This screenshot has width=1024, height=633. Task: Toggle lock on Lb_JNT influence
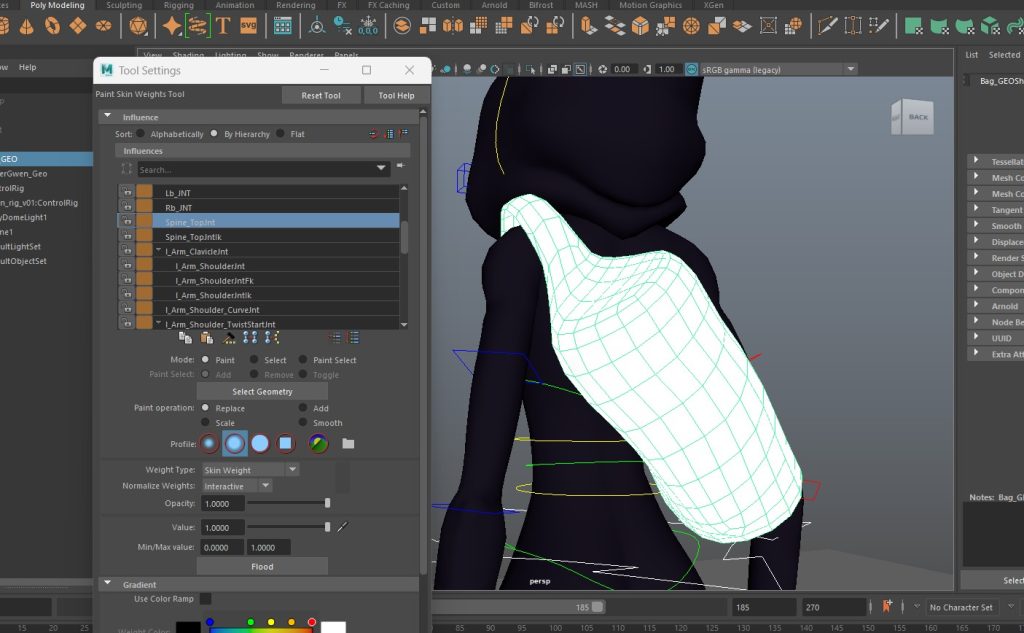tap(127, 193)
